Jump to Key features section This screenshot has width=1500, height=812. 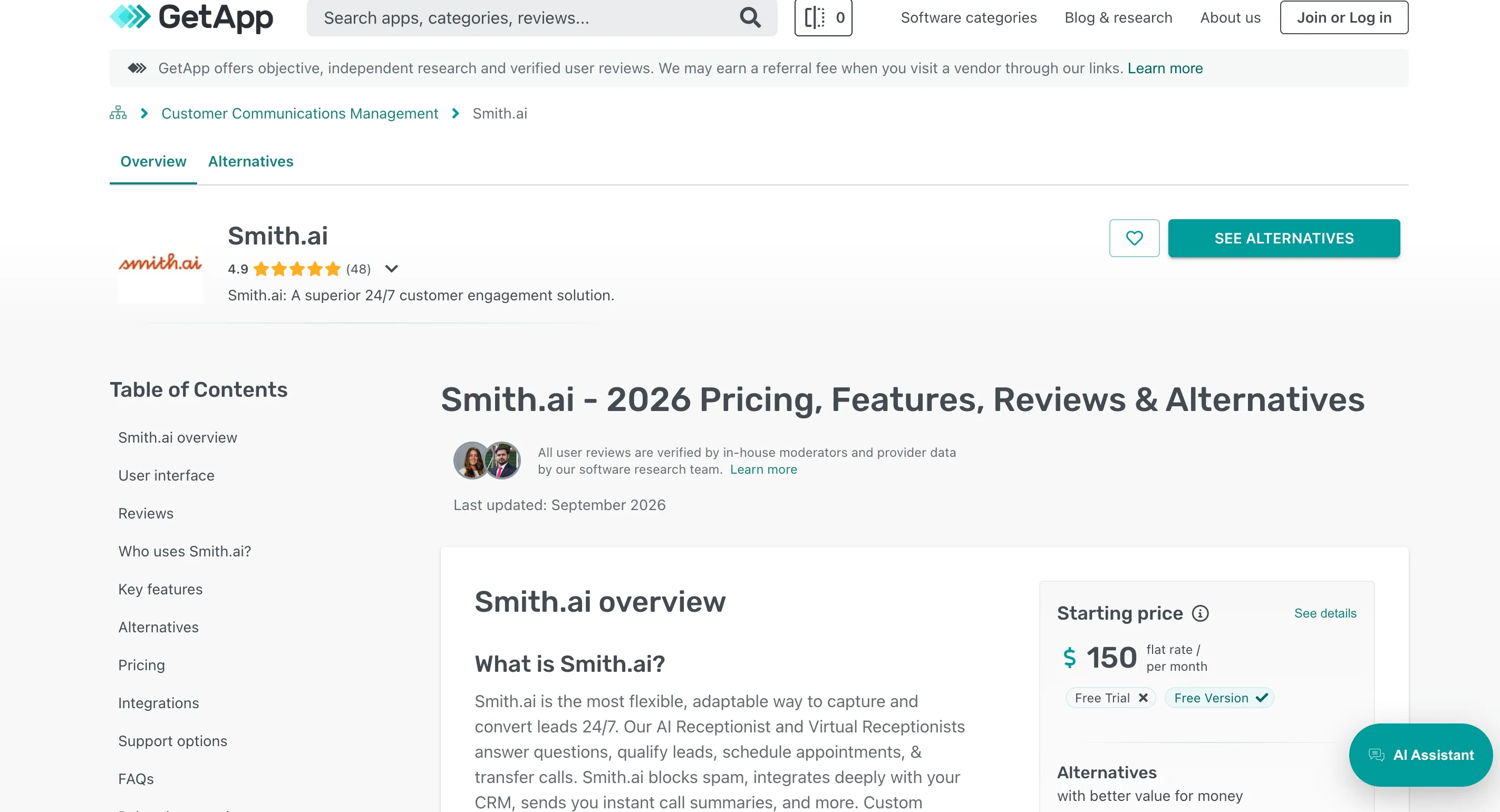tap(160, 589)
